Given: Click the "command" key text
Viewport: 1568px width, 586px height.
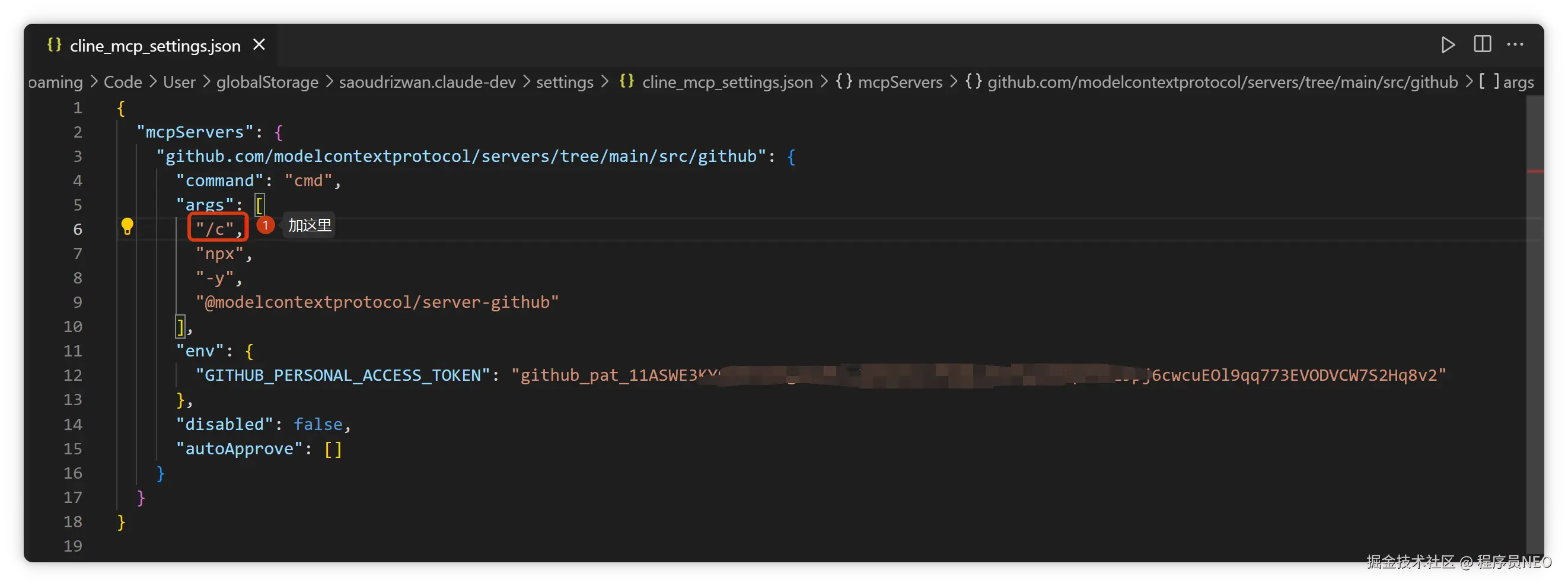Looking at the screenshot, I should [220, 181].
